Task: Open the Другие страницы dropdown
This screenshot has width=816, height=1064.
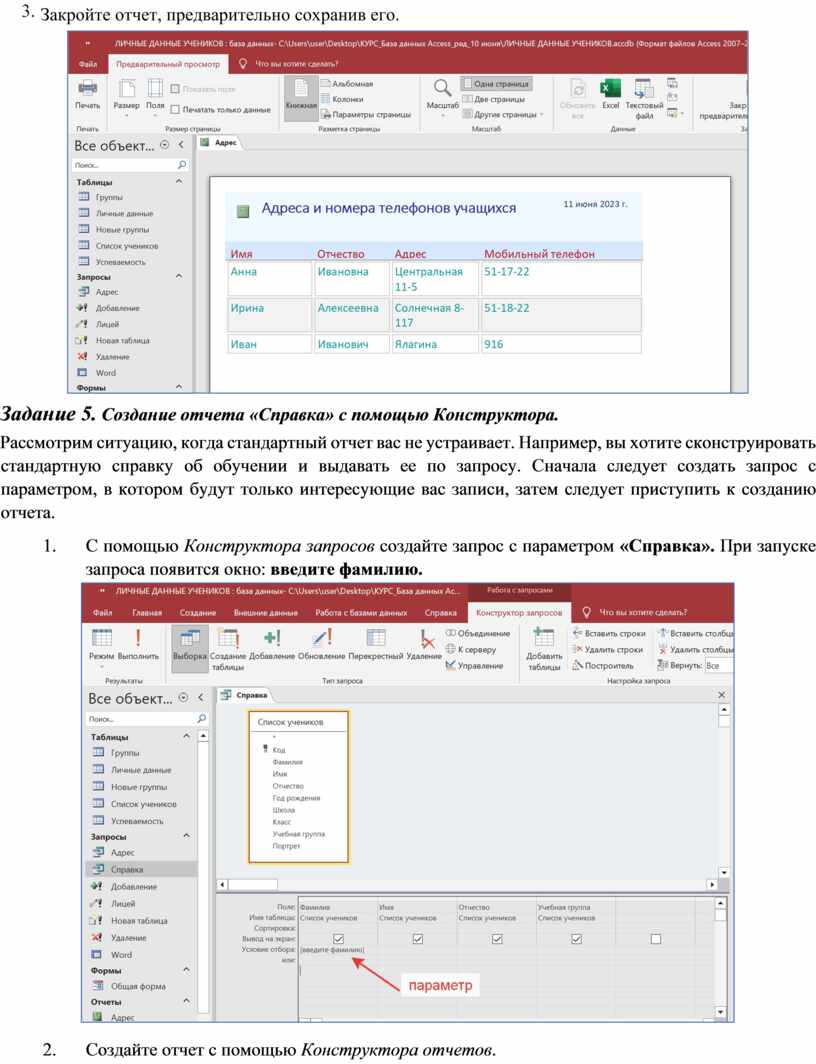Action: [503, 115]
